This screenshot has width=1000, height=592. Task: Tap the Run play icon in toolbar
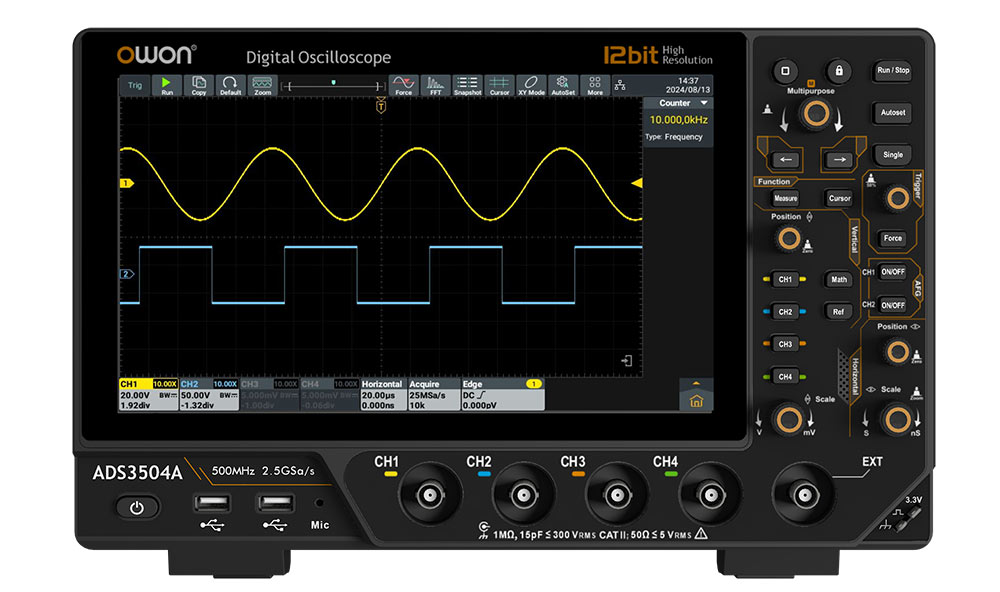pos(166,85)
